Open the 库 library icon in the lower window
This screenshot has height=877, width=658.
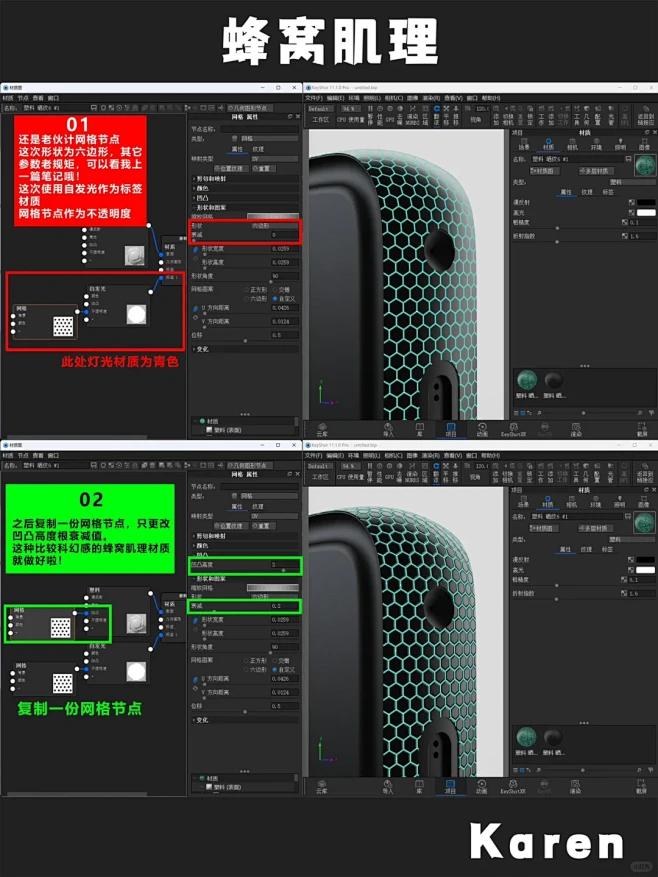(418, 786)
